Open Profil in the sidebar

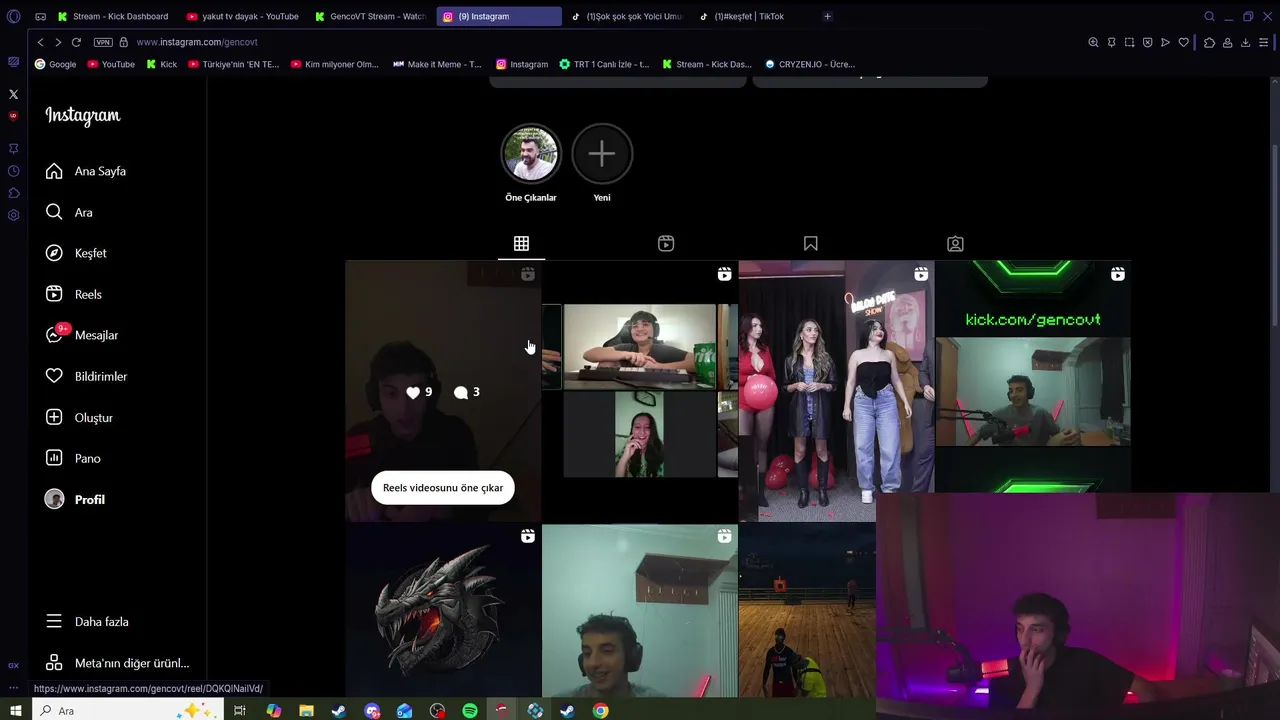[75, 499]
